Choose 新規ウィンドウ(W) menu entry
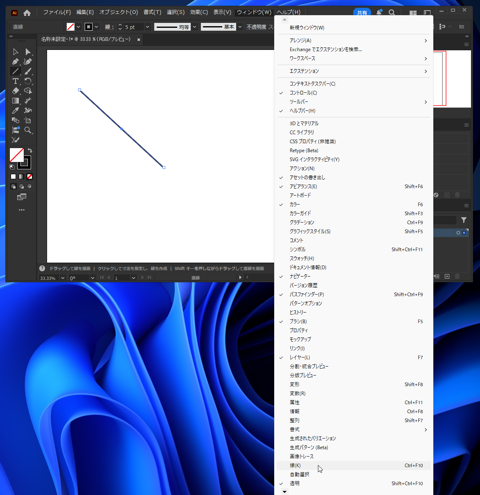Viewport: 480px width, 495px height. [x=353, y=28]
